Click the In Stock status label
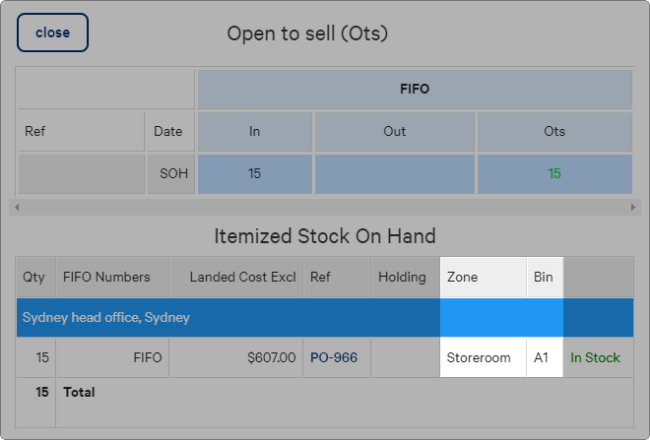This screenshot has width=650, height=440. [595, 357]
